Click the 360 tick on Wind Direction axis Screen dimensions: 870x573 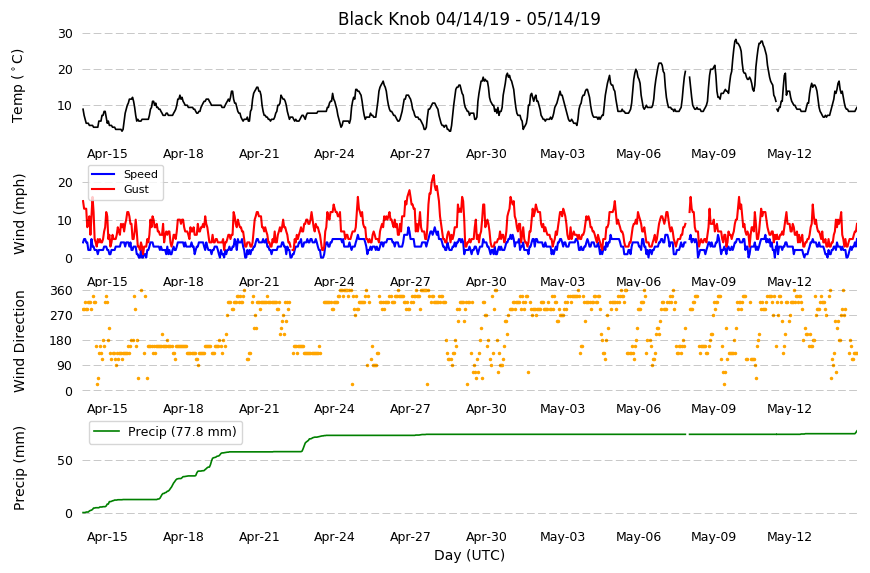(62, 291)
